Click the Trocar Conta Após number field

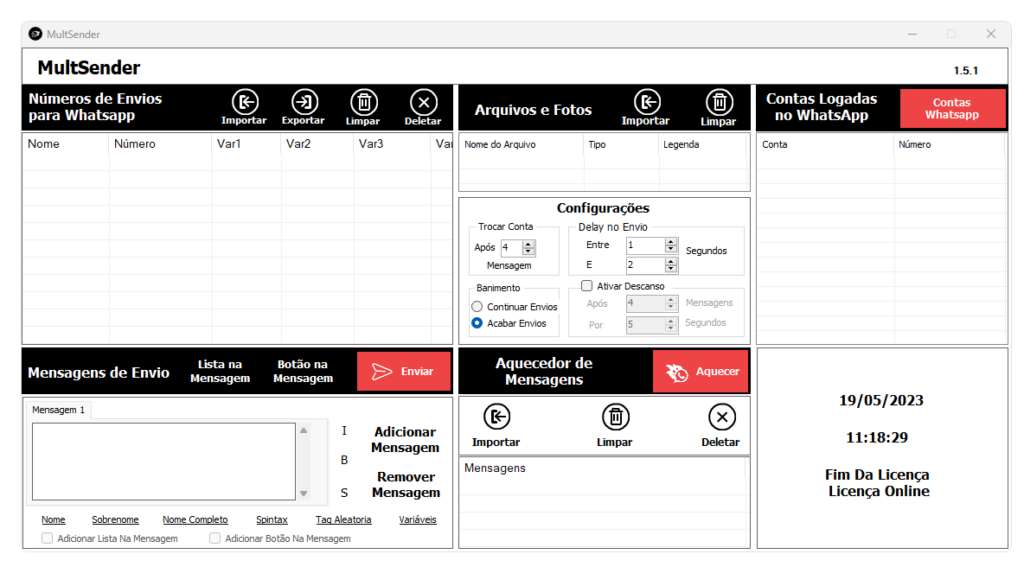[x=512, y=248]
